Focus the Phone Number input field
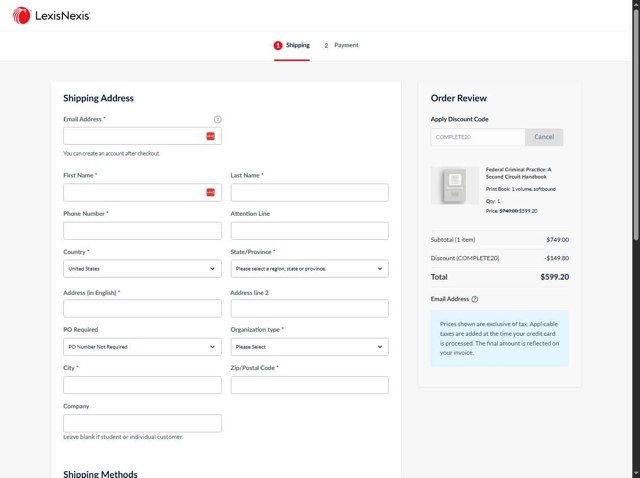The image size is (640, 478). 142,231
